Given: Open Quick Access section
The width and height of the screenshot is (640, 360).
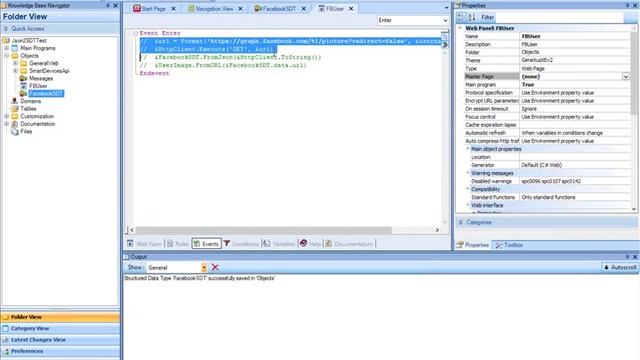Looking at the screenshot, I should click(60, 29).
